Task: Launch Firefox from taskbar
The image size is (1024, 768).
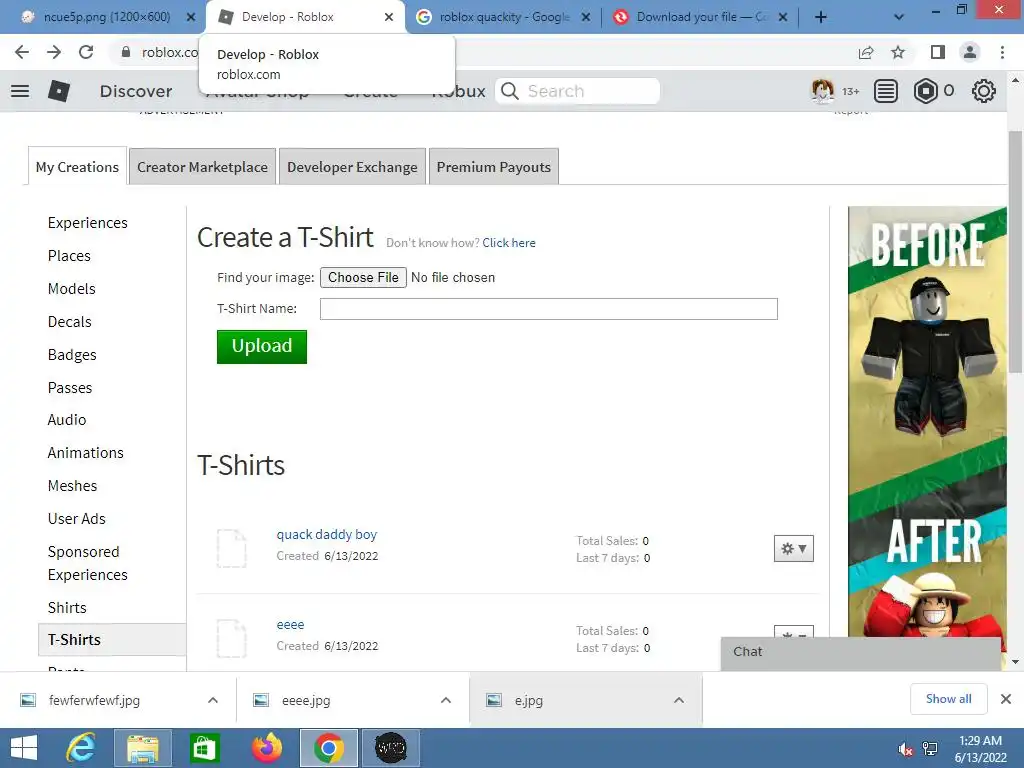Action: 267,748
